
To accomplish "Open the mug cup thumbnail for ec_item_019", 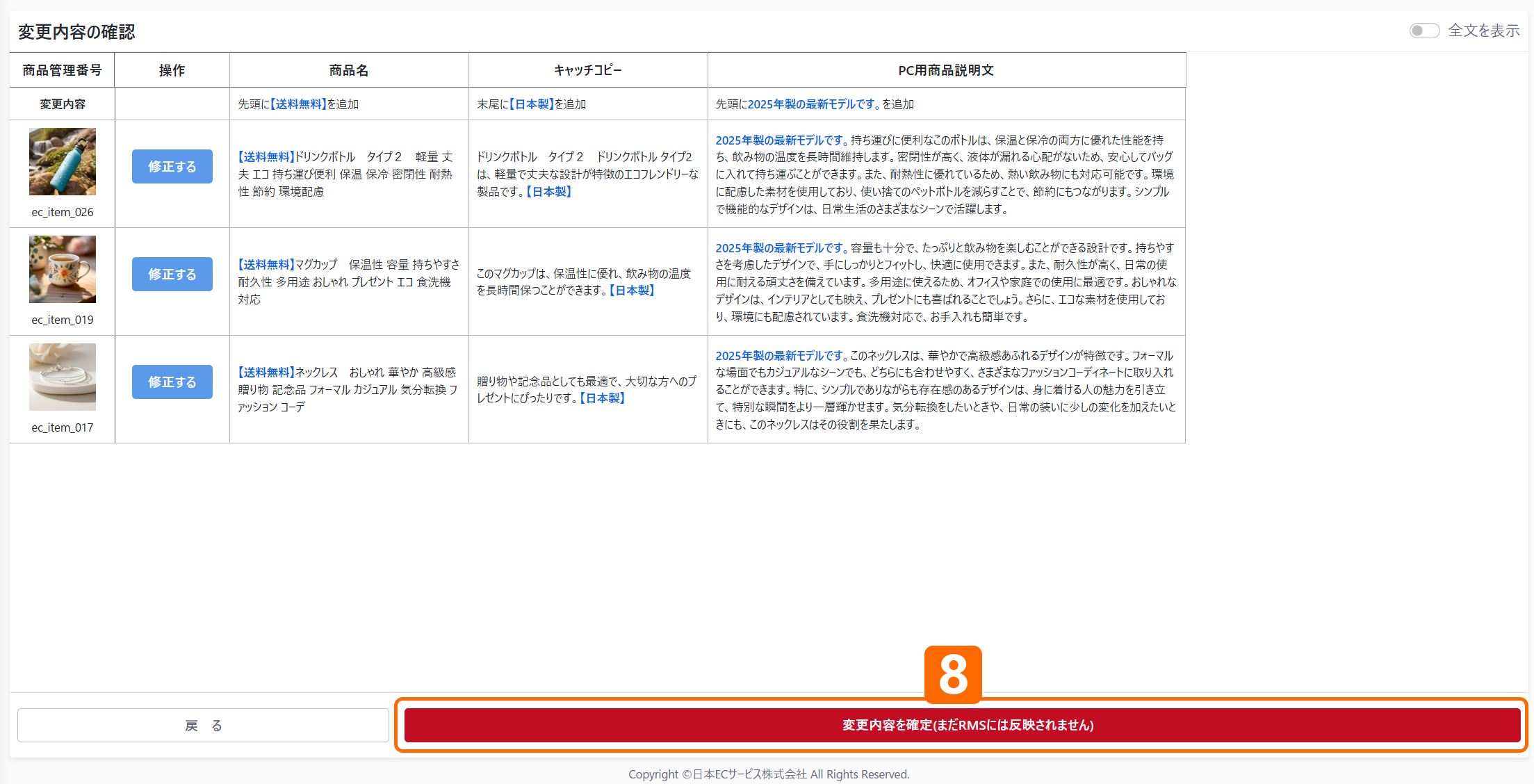I will [63, 269].
